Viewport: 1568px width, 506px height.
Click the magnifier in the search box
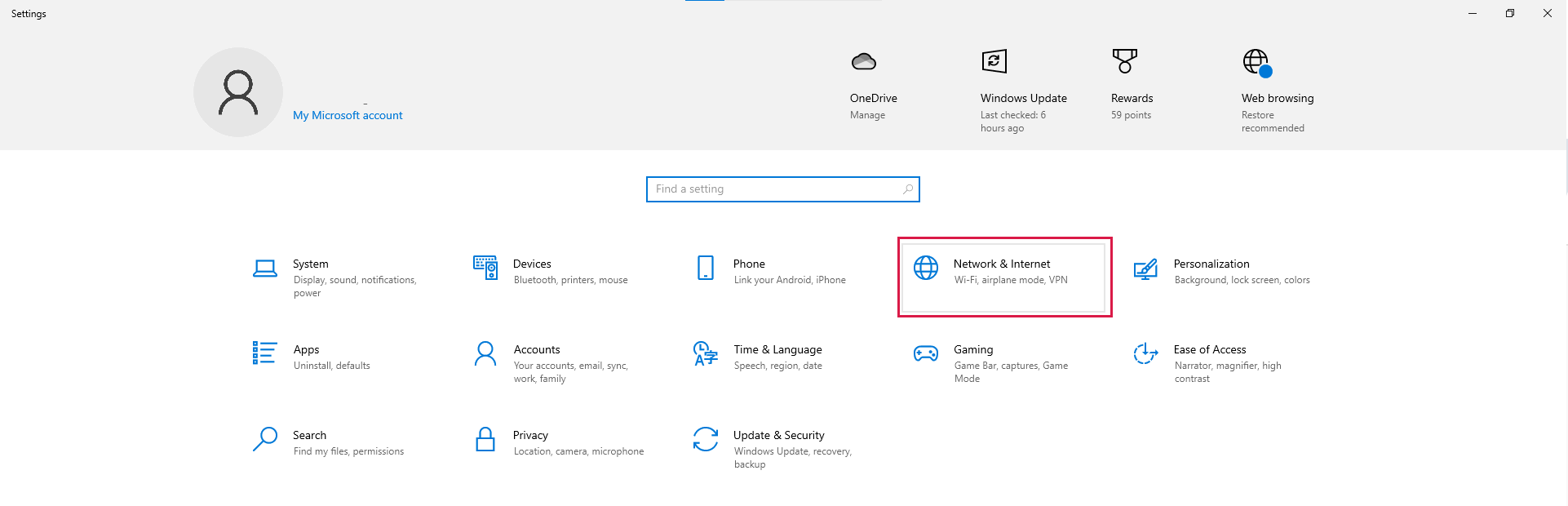(x=908, y=189)
